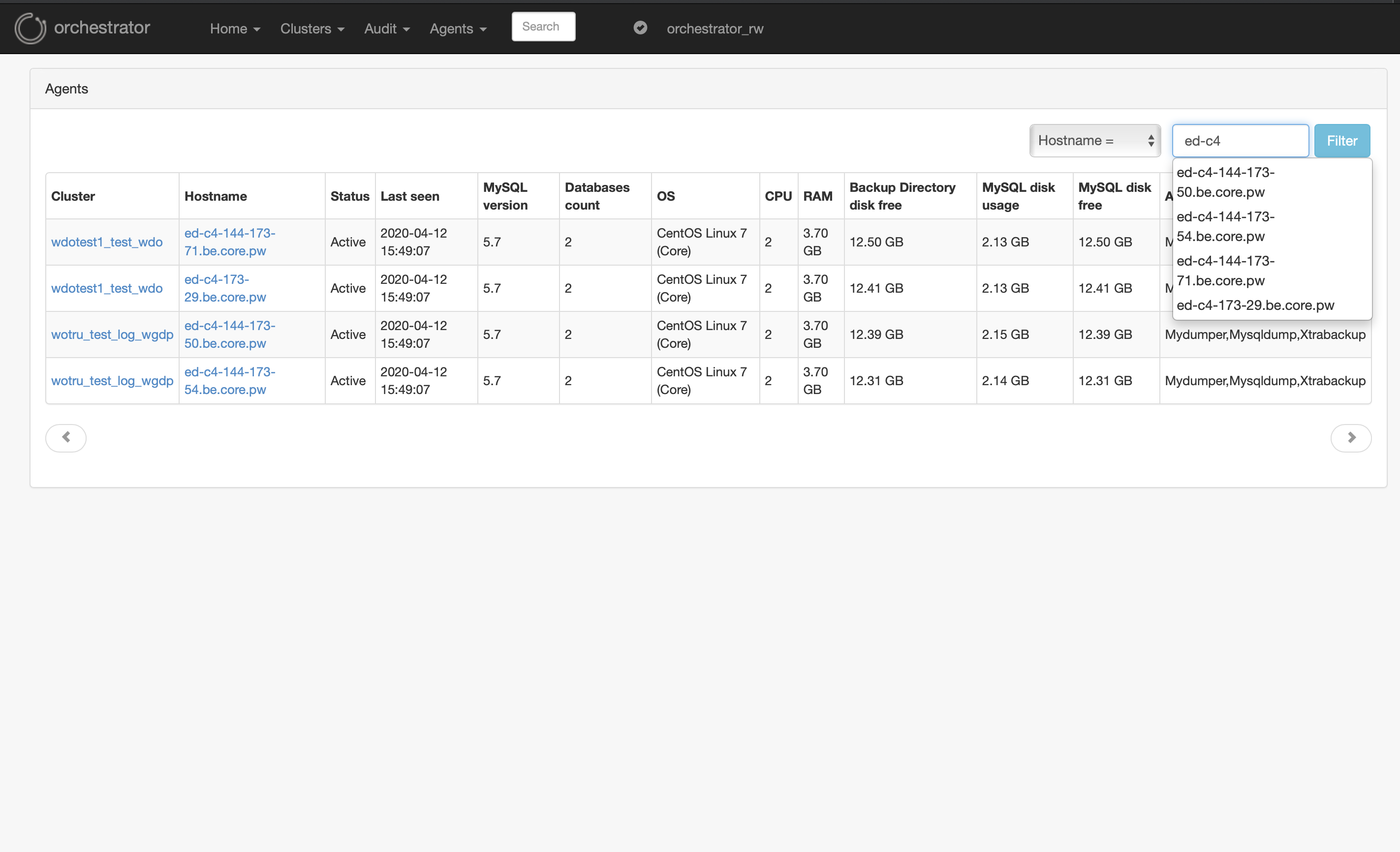Click the orchestrator spinner logo icon

[30, 28]
